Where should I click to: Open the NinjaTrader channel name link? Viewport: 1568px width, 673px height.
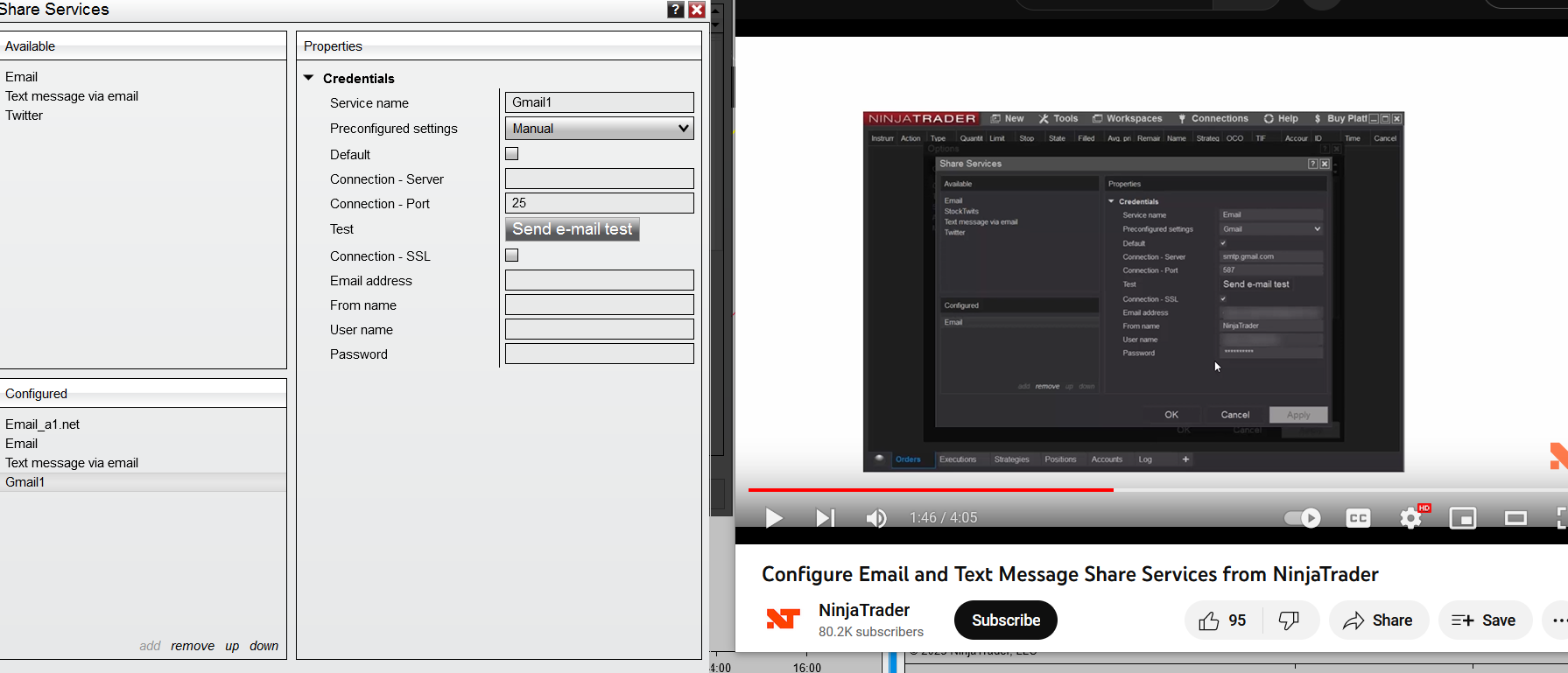864,610
